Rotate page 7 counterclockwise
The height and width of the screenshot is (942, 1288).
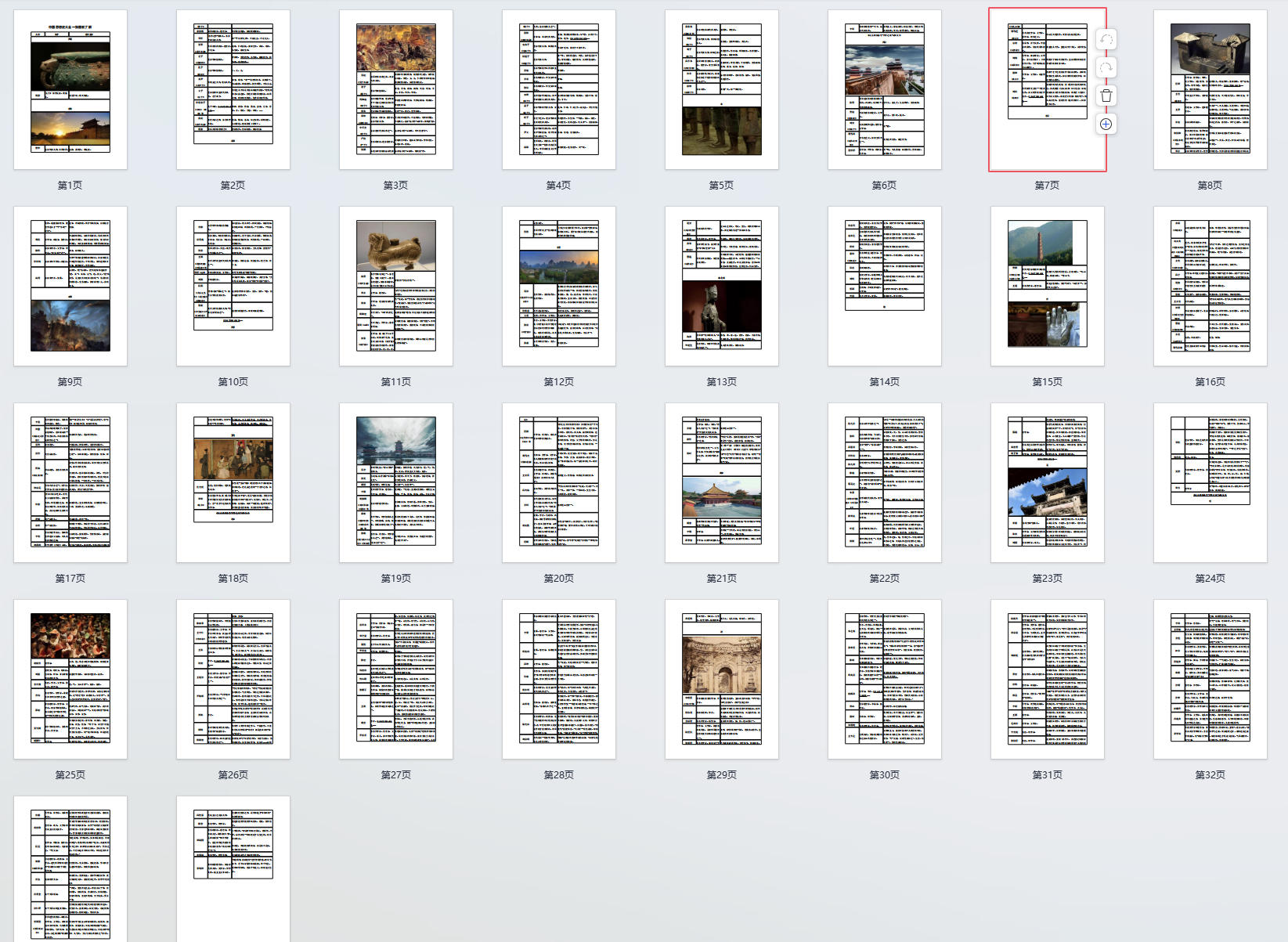(x=1106, y=39)
